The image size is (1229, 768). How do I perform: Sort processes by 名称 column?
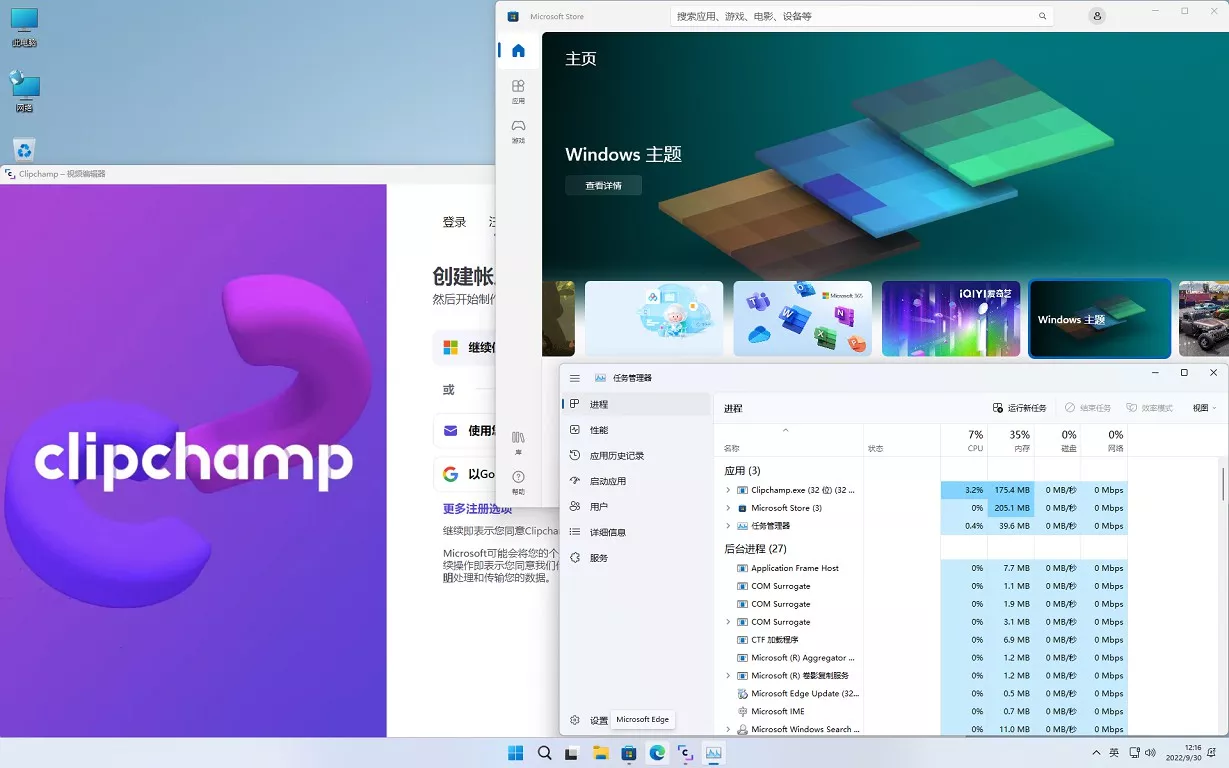point(788,440)
